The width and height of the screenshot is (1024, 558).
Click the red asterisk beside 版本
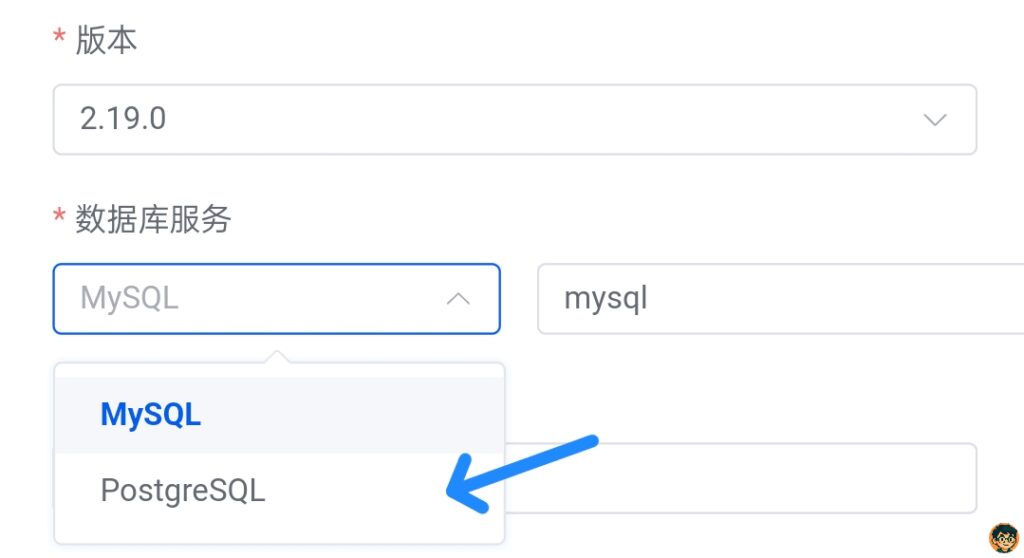click(59, 36)
